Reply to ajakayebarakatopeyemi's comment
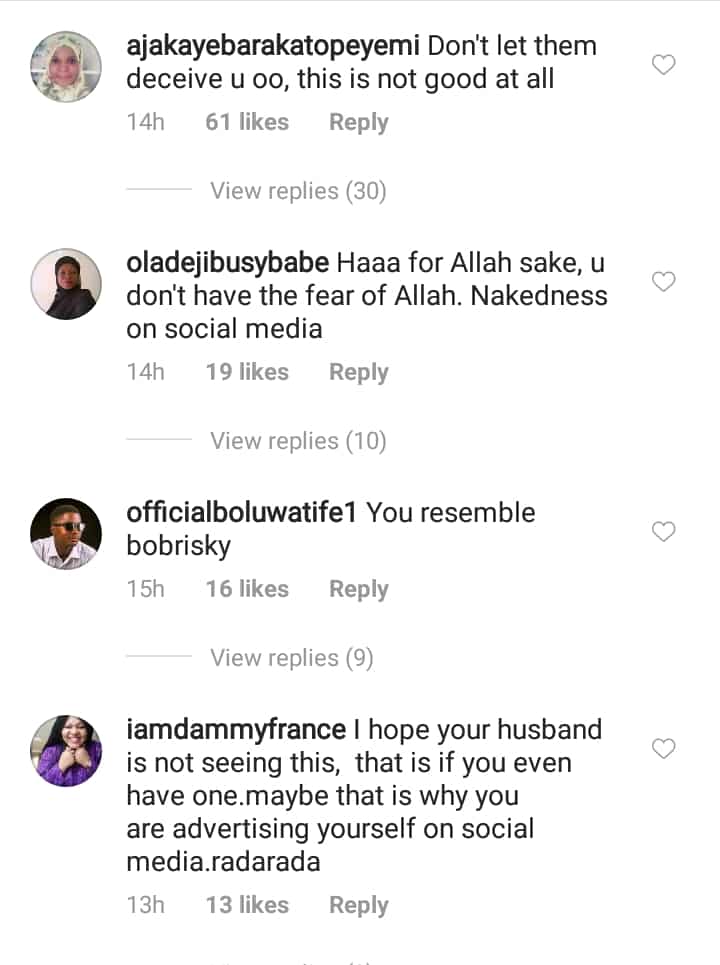 (358, 122)
